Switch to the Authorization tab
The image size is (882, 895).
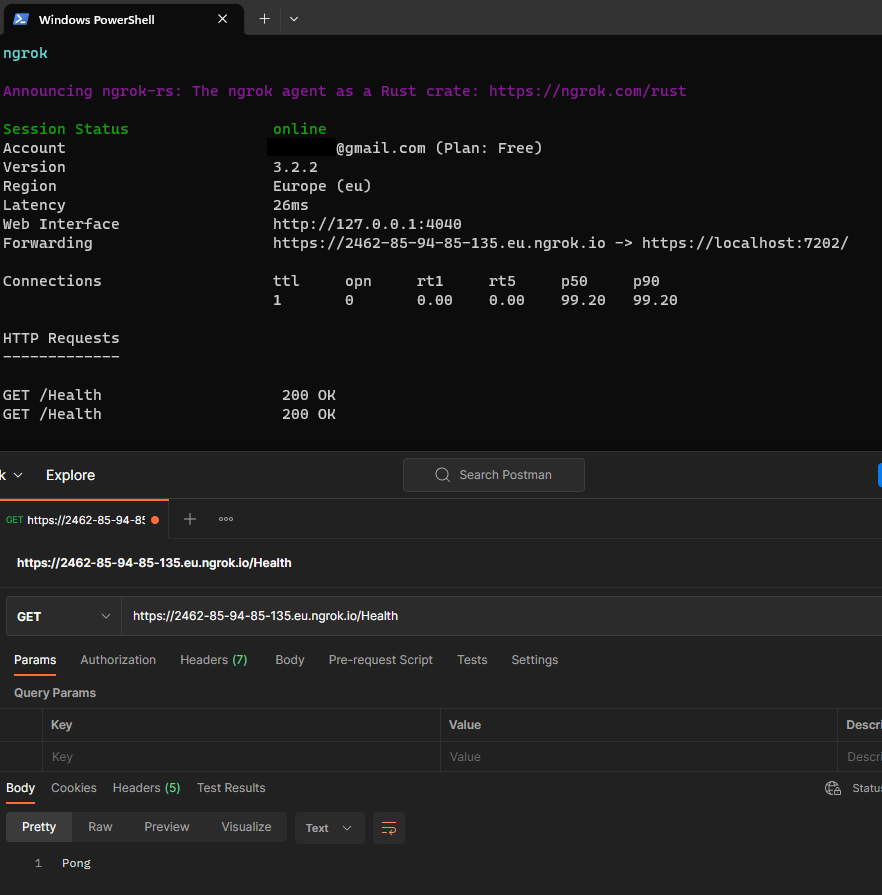pos(118,660)
